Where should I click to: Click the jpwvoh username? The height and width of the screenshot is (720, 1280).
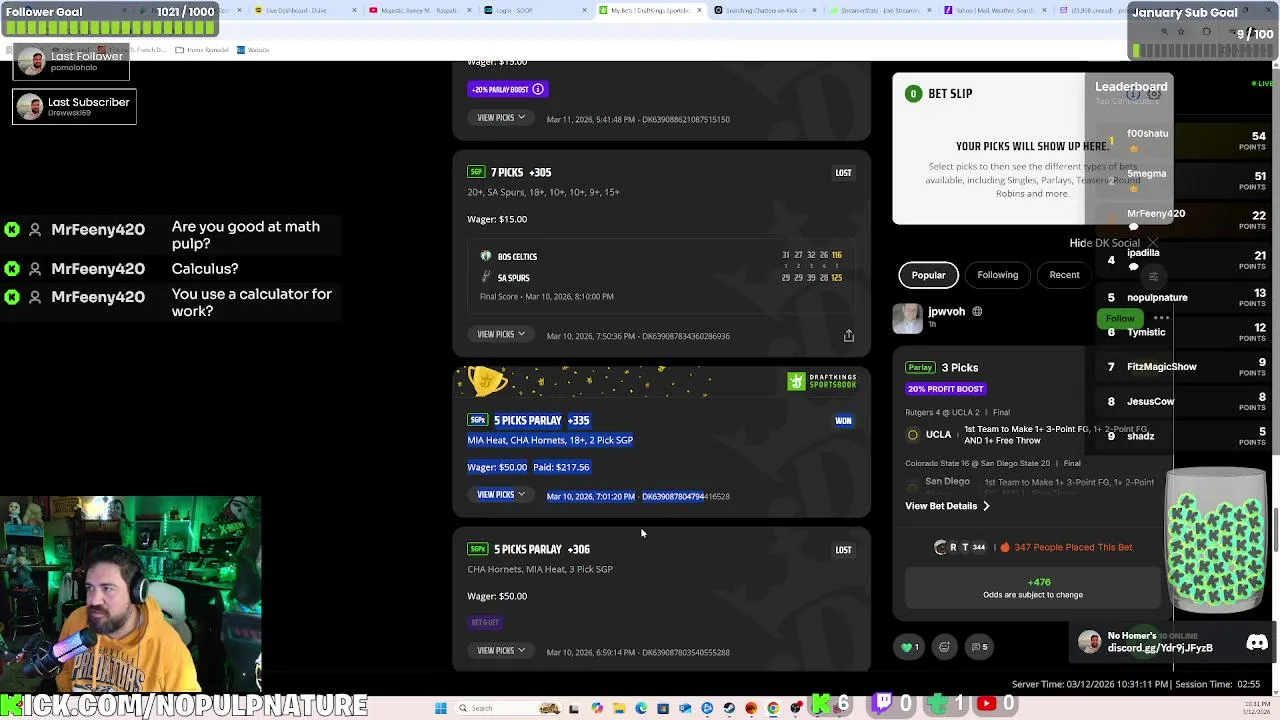[x=946, y=311]
